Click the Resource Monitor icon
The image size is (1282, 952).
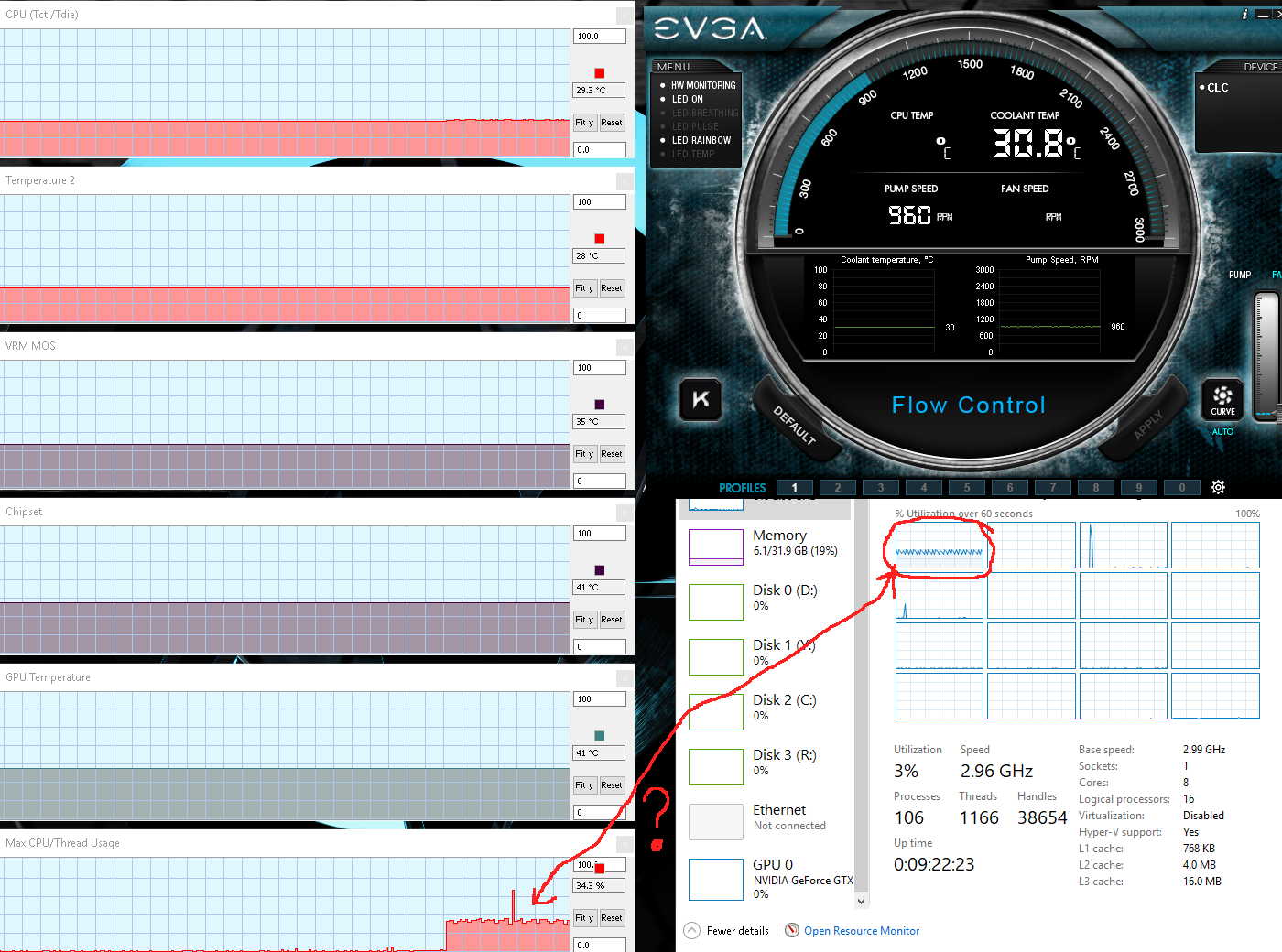(792, 930)
